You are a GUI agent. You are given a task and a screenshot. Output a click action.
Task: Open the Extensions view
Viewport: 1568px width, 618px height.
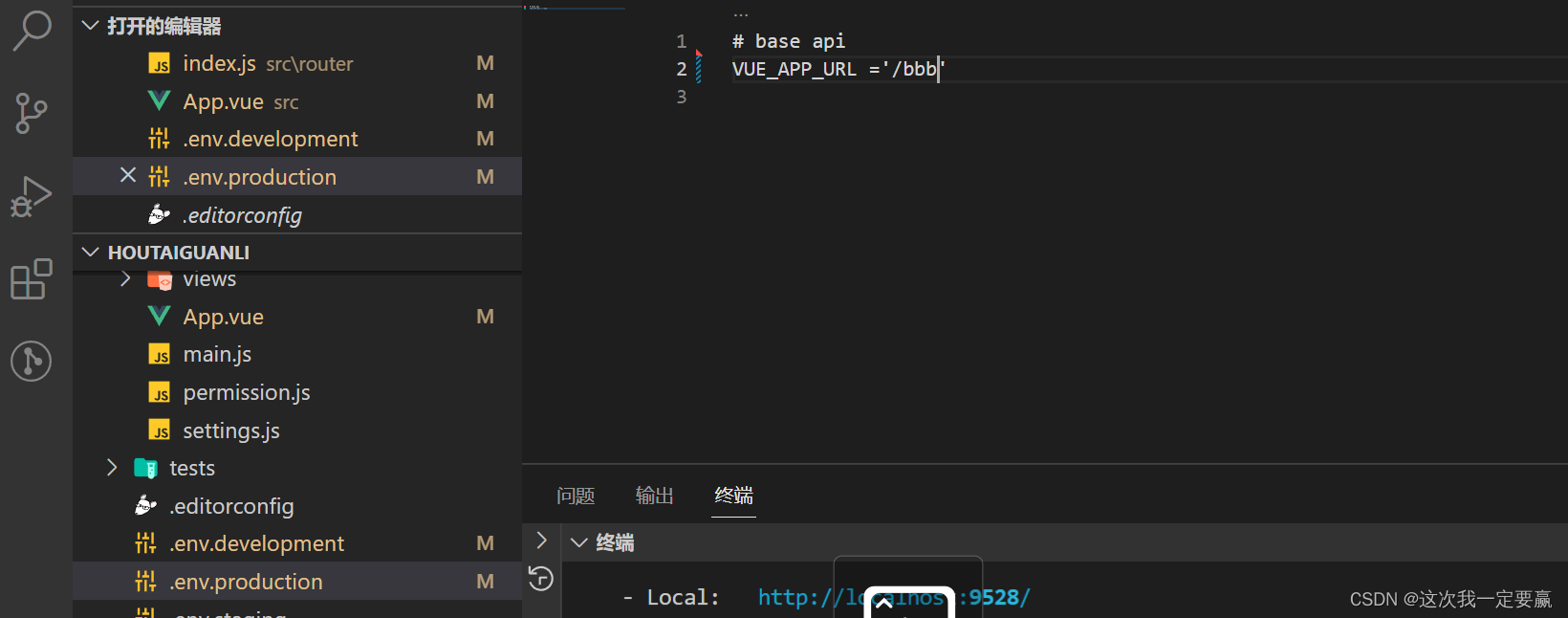click(x=32, y=279)
